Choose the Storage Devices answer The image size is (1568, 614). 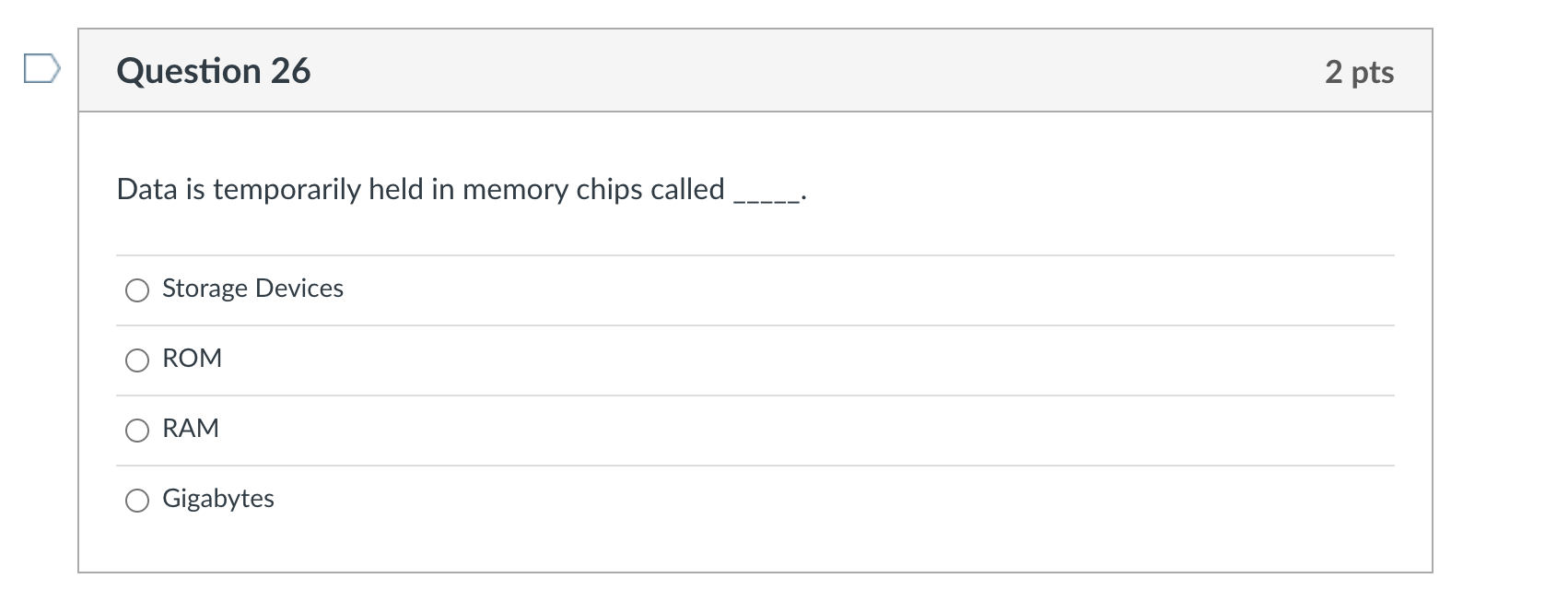(137, 289)
